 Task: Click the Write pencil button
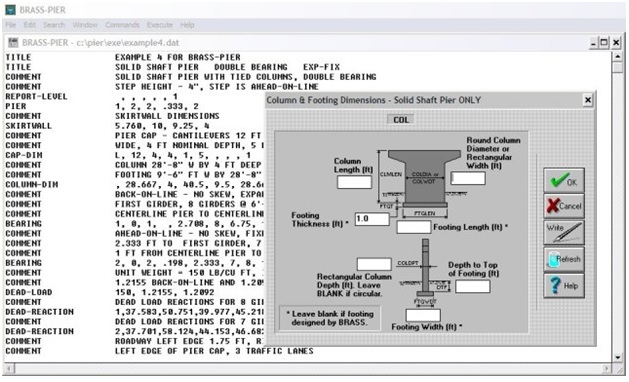(x=564, y=232)
